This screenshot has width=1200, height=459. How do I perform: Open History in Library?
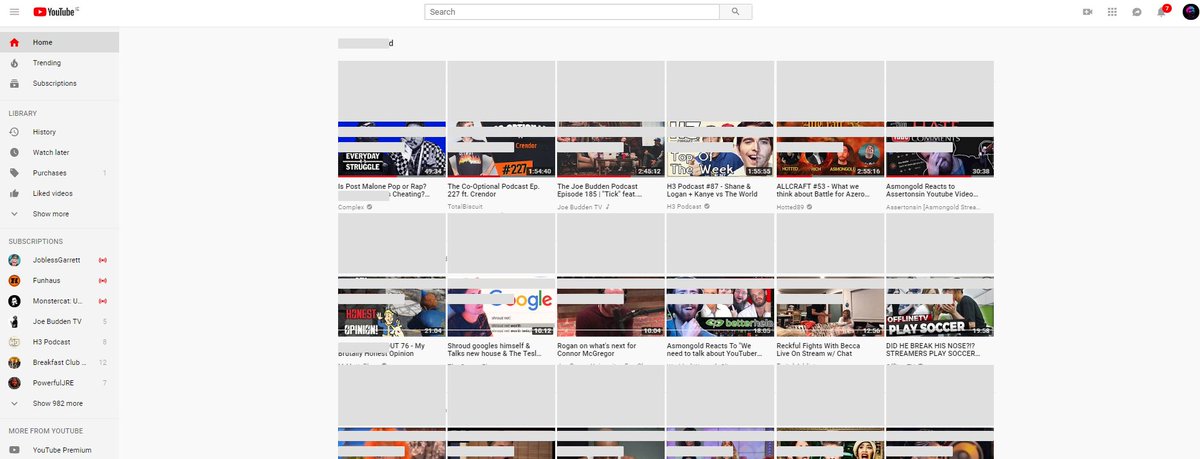click(x=59, y=132)
